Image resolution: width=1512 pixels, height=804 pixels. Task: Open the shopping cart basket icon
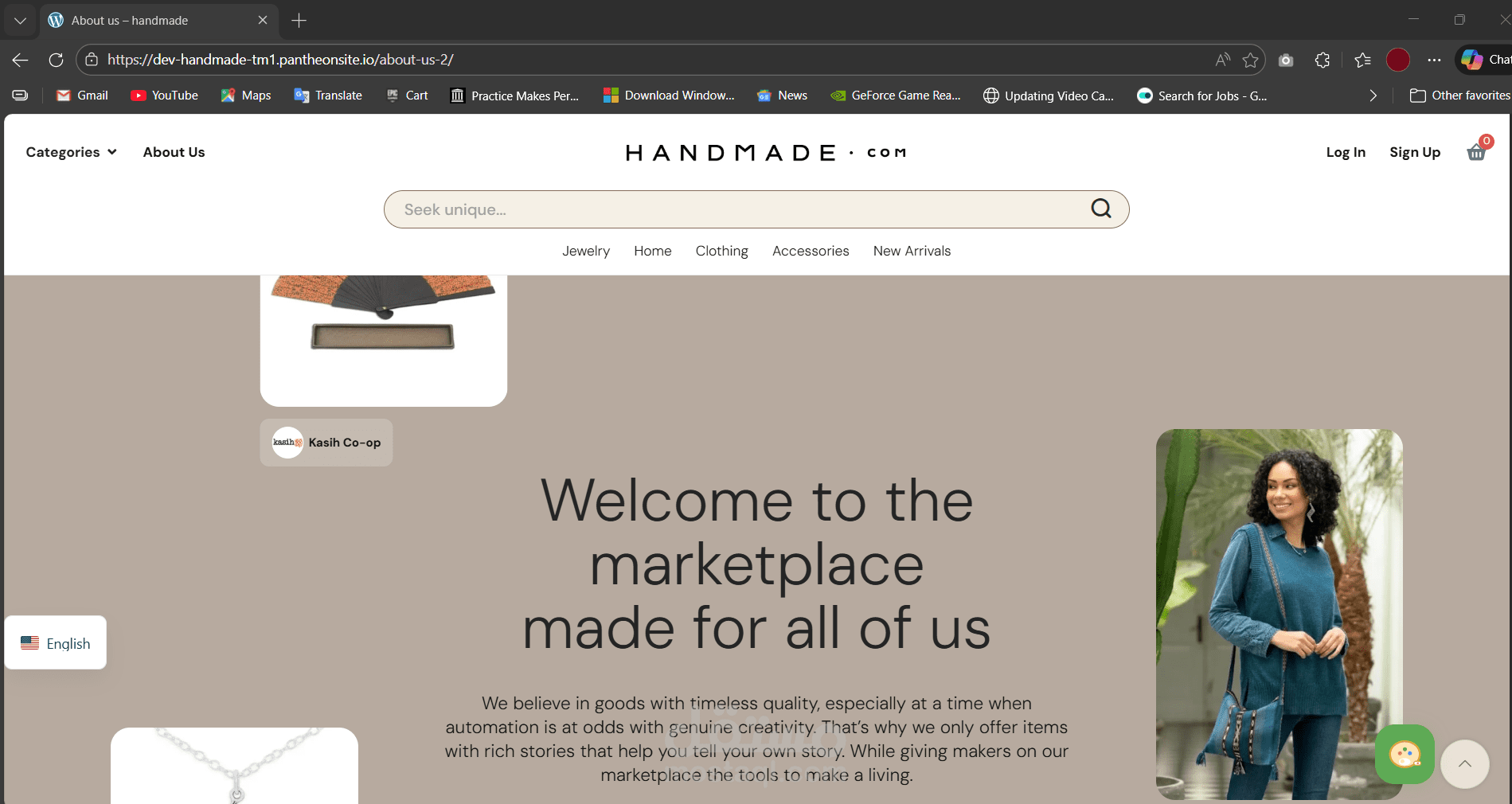tap(1477, 151)
